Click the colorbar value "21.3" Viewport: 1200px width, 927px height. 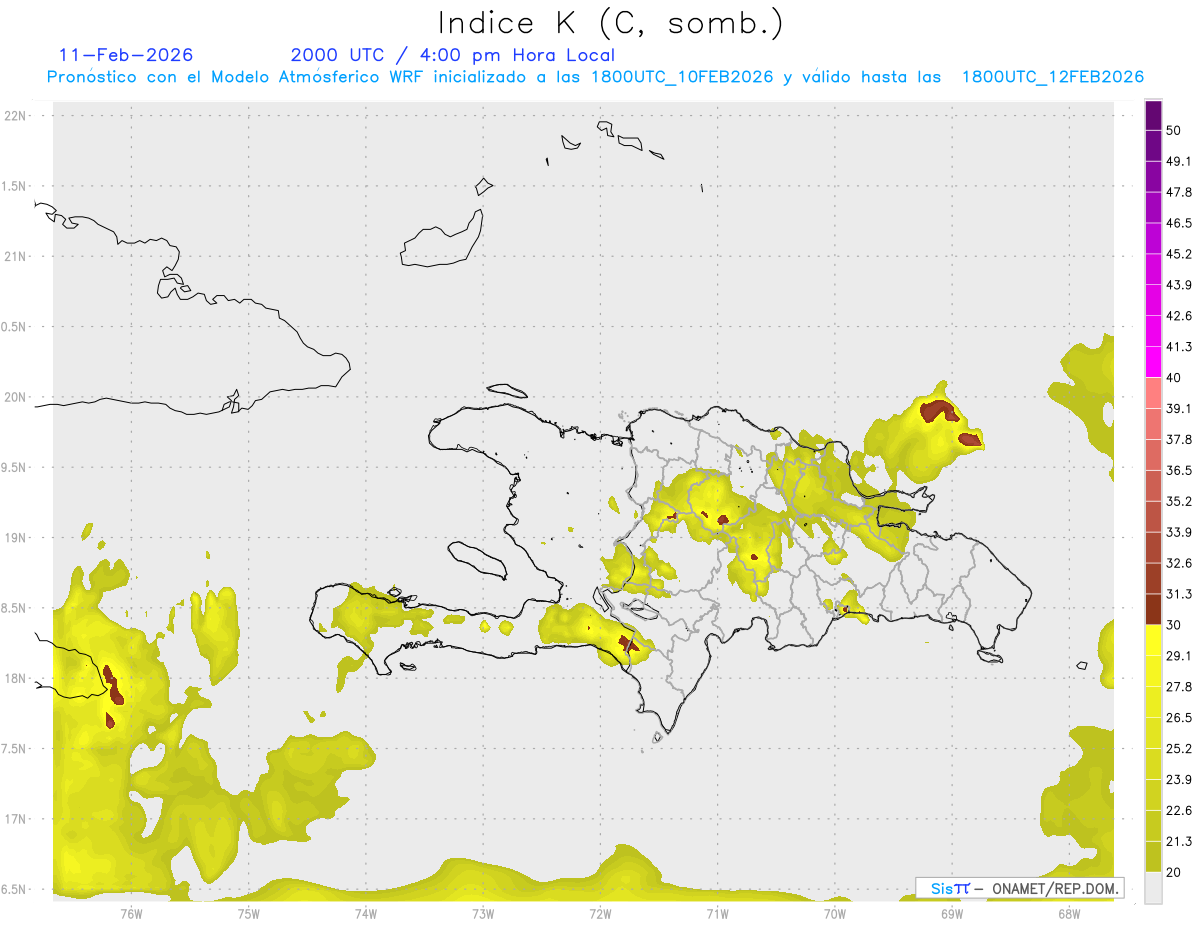click(1179, 841)
